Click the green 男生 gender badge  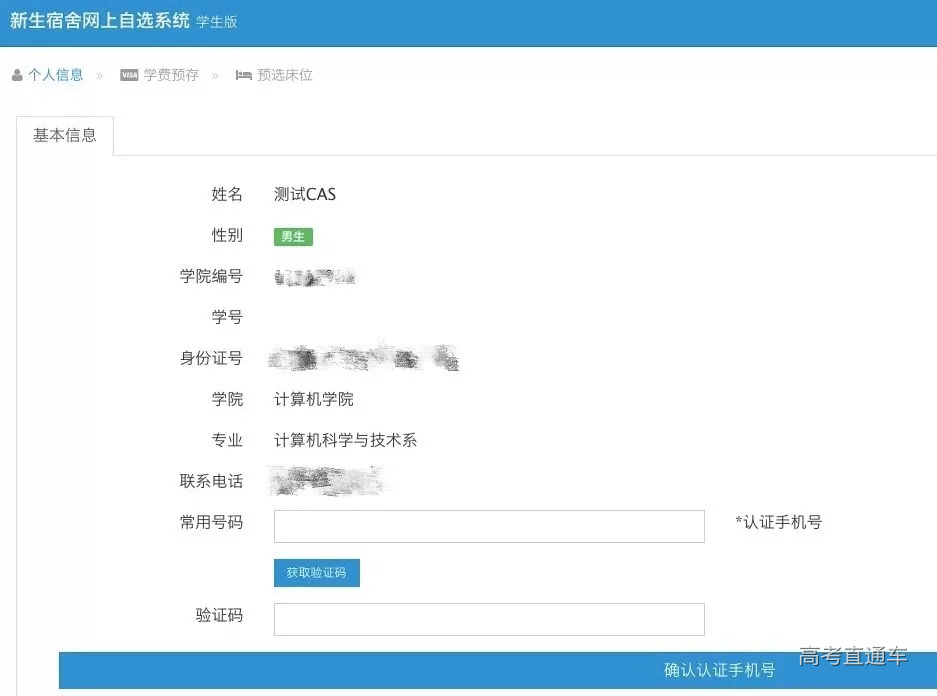point(294,237)
